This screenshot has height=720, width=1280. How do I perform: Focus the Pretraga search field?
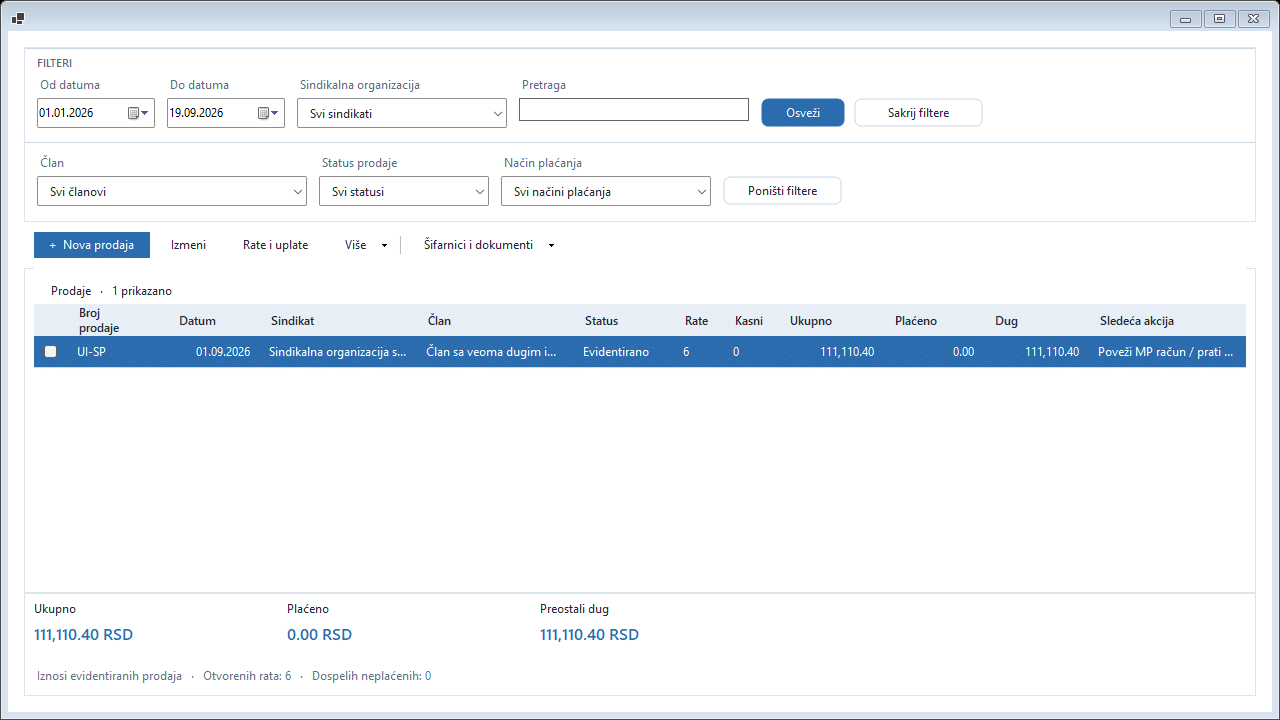[x=634, y=110]
